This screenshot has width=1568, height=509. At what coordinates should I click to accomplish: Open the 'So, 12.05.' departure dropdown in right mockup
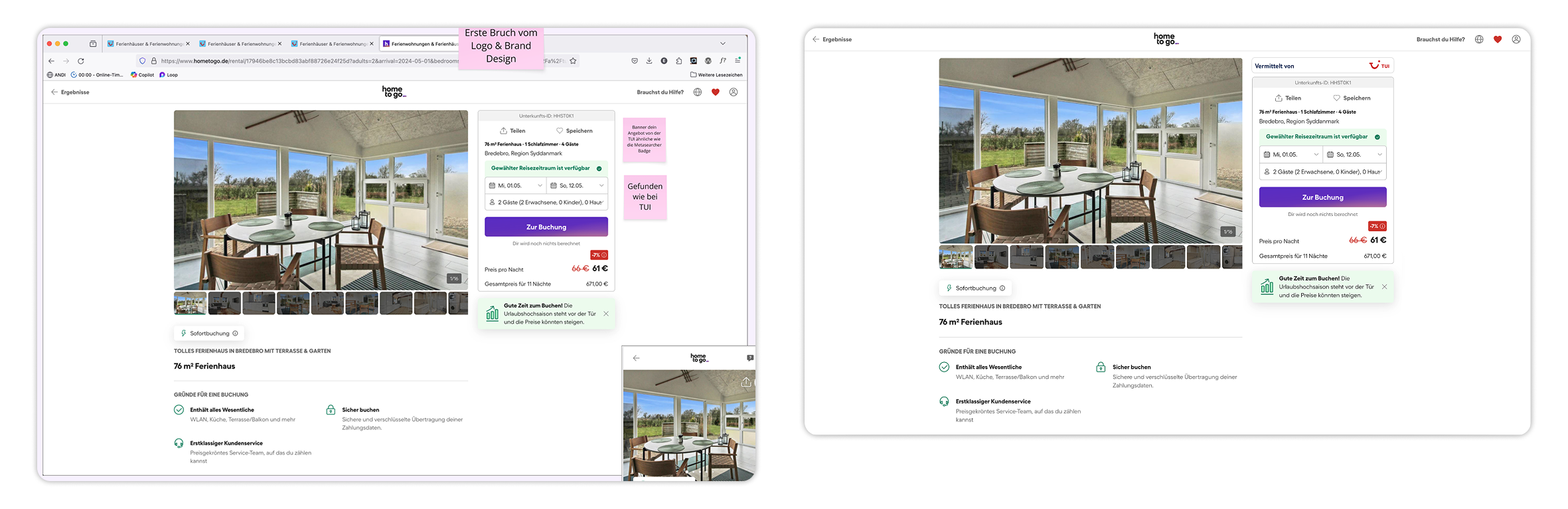coord(1354,155)
